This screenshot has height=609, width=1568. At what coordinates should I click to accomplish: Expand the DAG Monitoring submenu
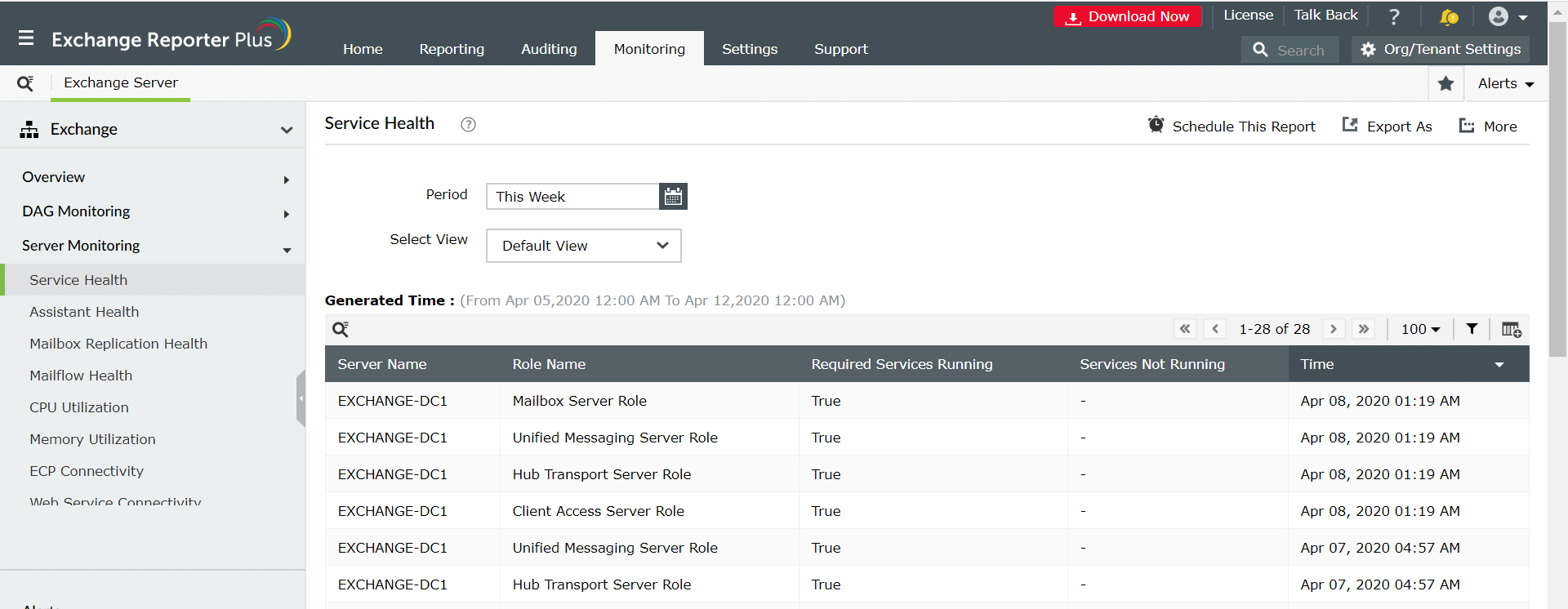286,214
